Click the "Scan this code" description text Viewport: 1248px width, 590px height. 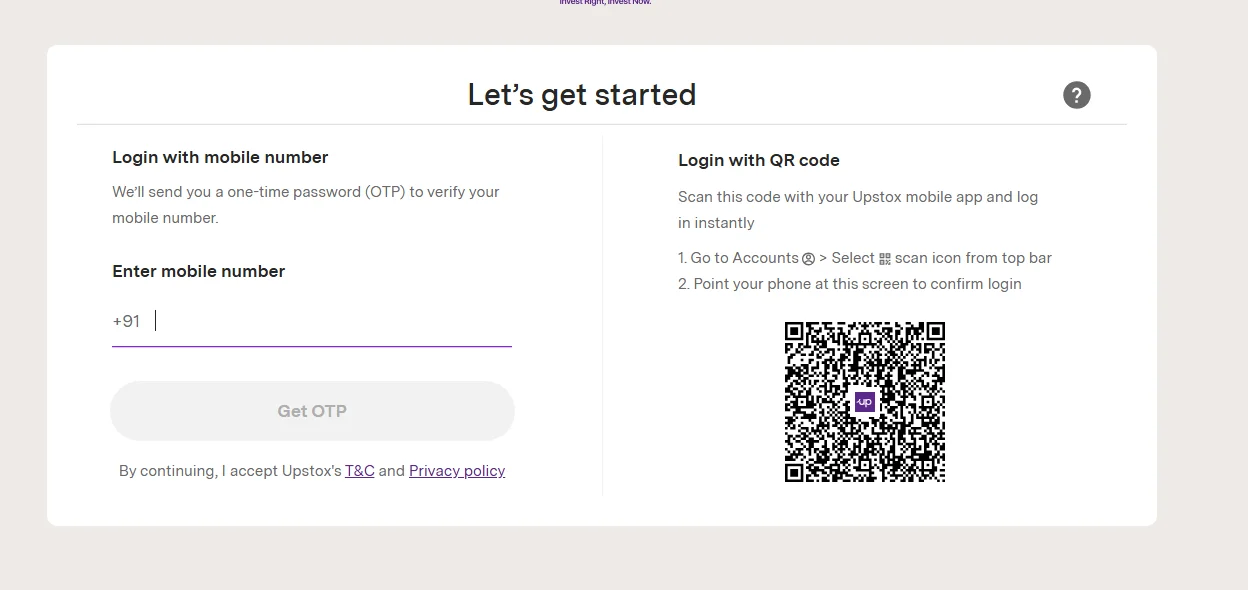pyautogui.click(x=857, y=209)
